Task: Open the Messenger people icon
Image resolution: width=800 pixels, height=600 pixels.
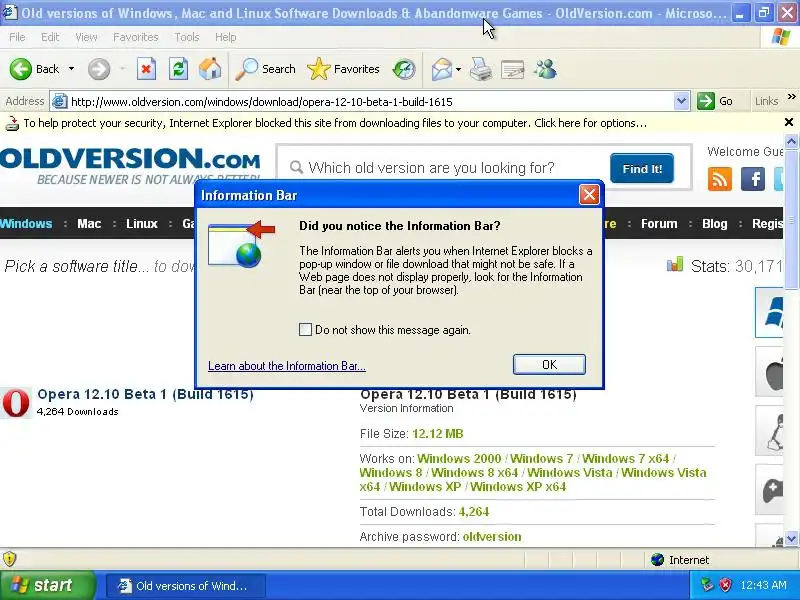Action: point(545,69)
